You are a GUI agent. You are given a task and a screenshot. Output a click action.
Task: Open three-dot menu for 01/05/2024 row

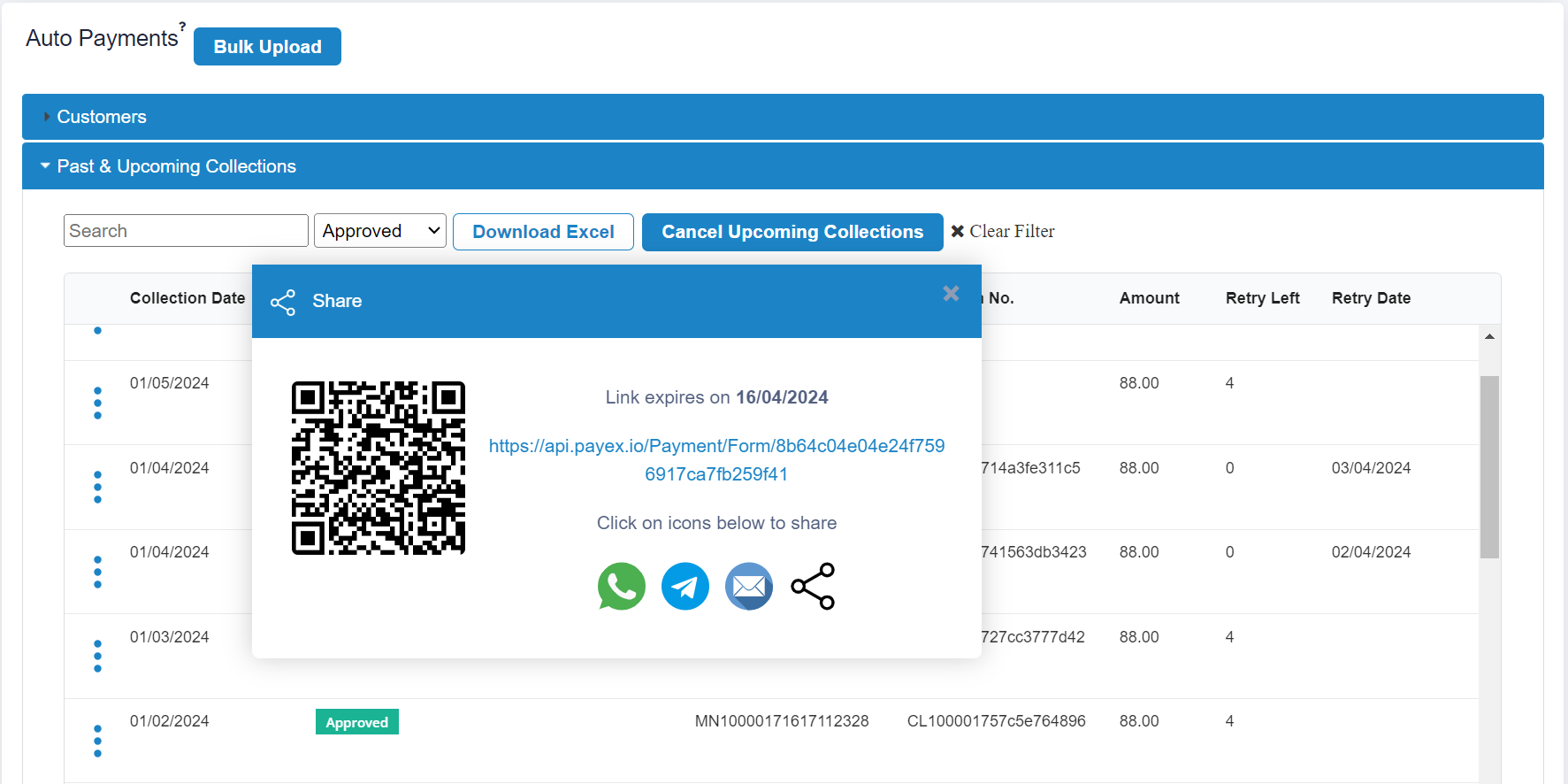click(97, 403)
